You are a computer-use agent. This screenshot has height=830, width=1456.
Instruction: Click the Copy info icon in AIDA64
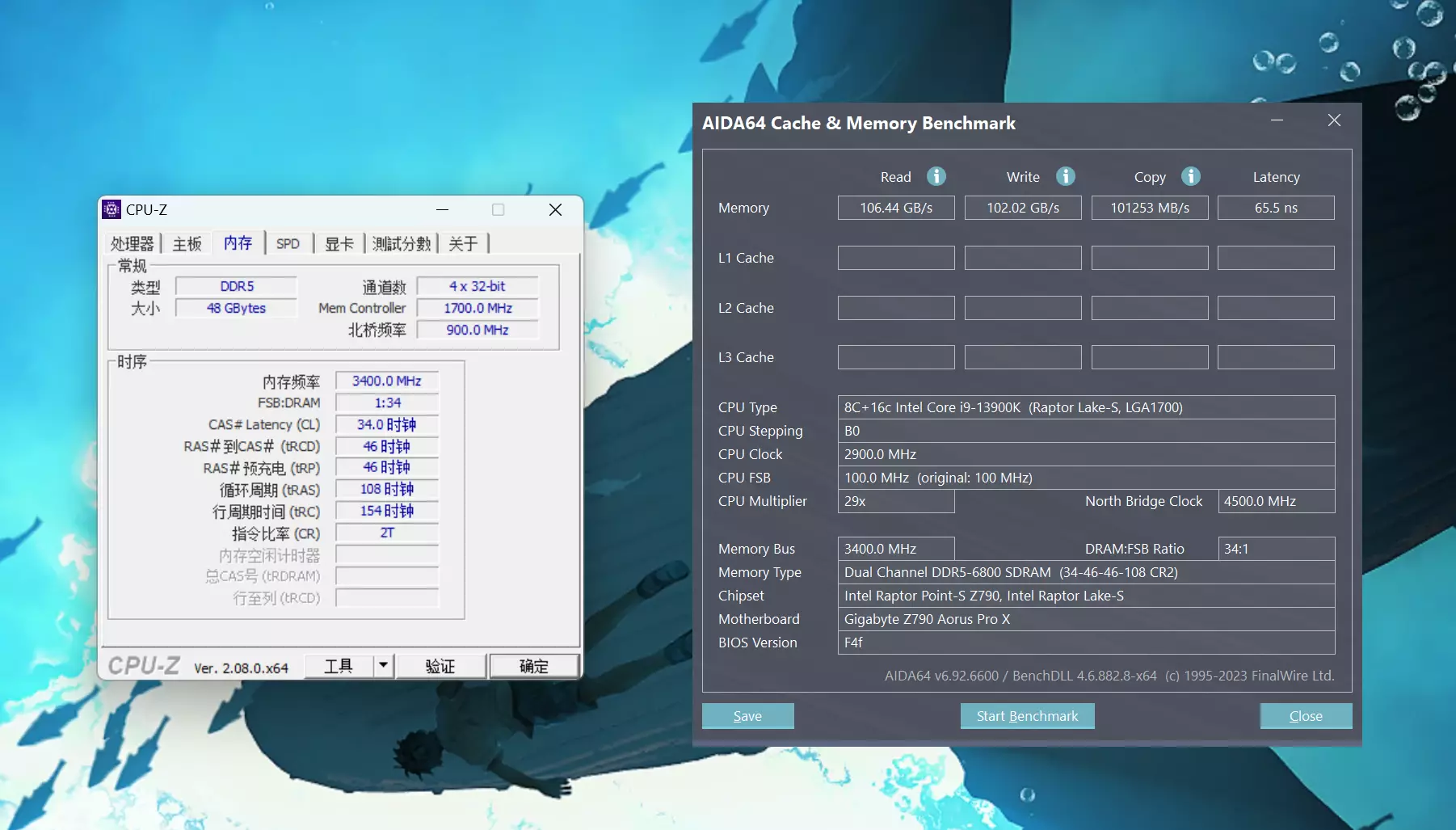[1191, 176]
